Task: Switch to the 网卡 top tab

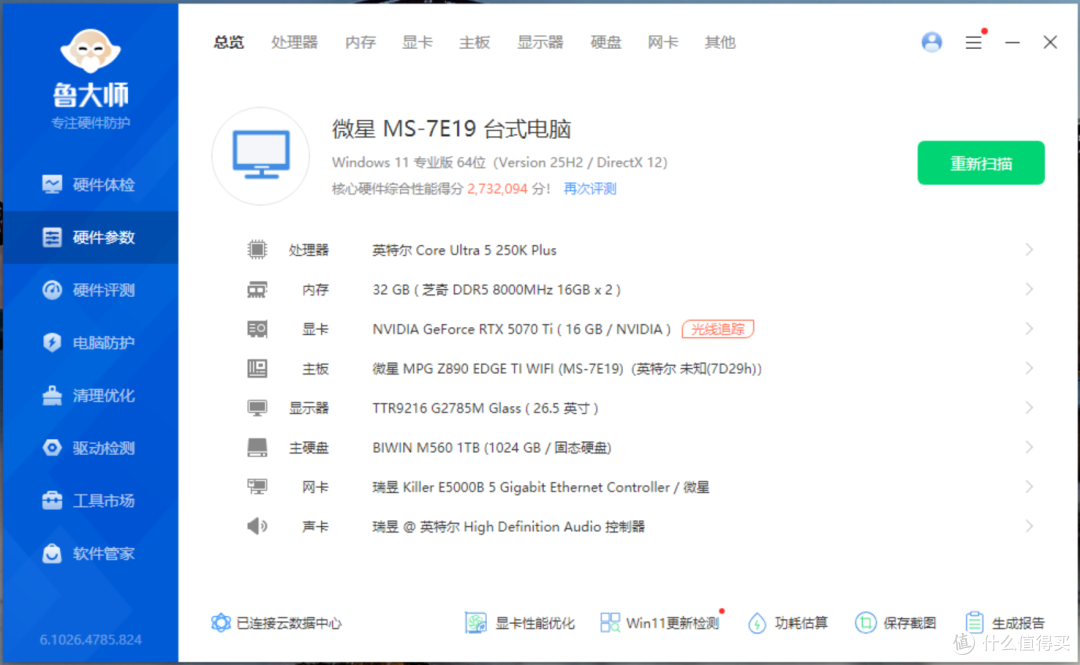Action: pyautogui.click(x=663, y=43)
